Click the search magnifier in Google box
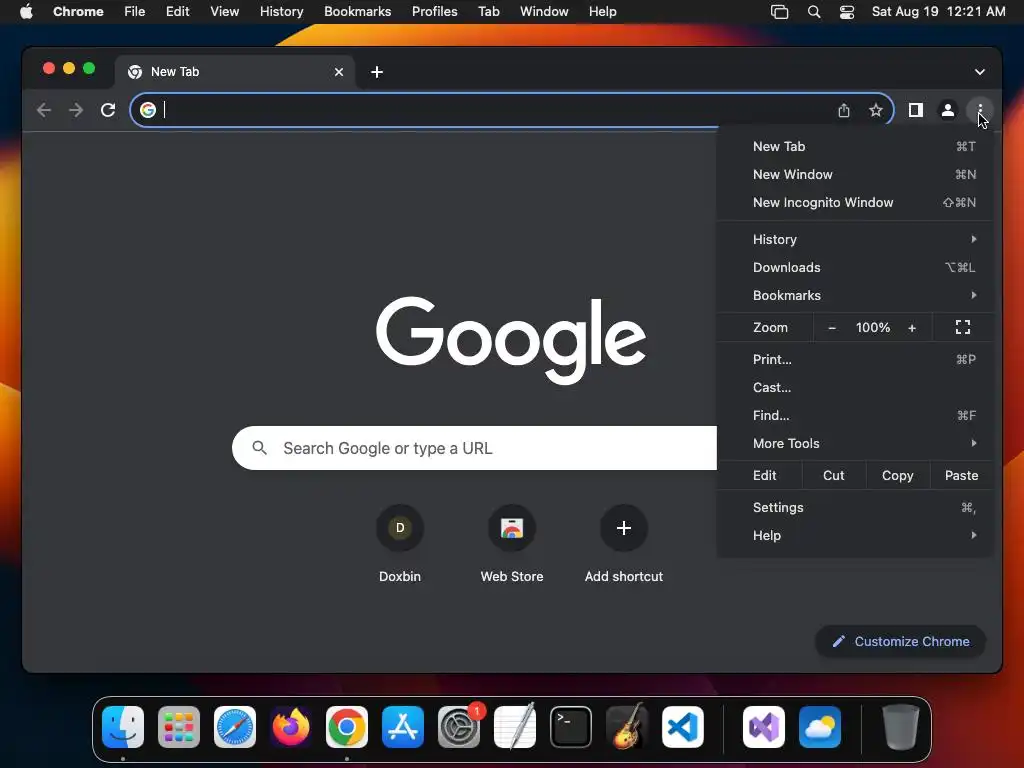Screen dimensions: 1024x768 [259, 448]
